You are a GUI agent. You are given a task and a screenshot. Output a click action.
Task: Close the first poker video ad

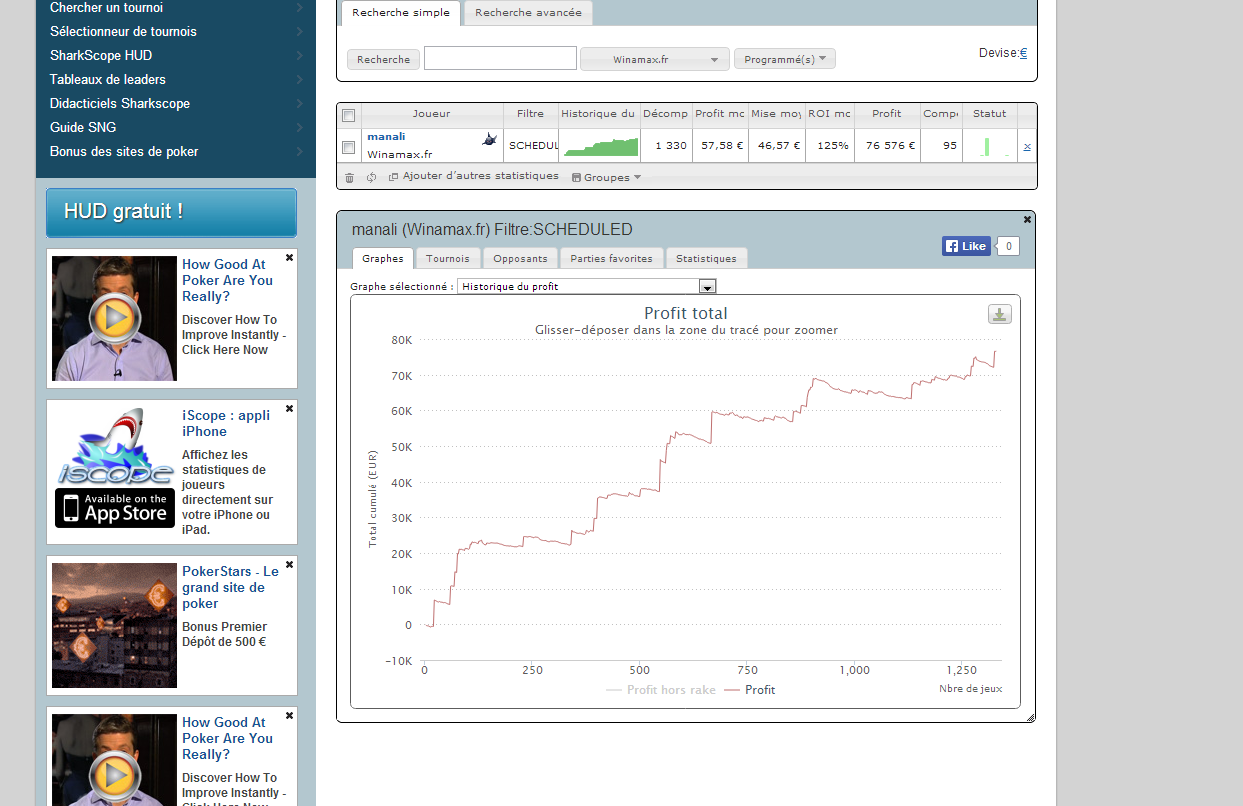click(x=290, y=257)
